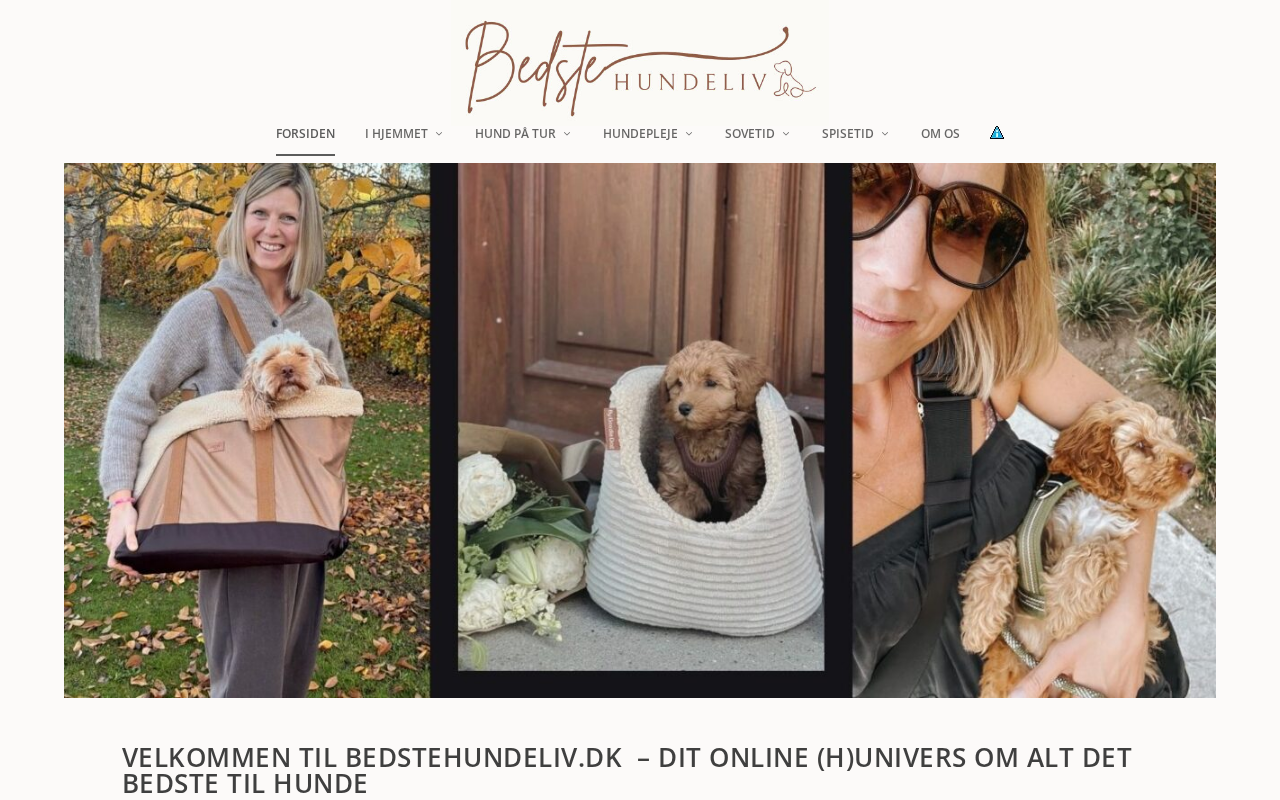1280x800 pixels.
Task: Click the blue warning triangle icon in navigation
Action: click(x=997, y=133)
